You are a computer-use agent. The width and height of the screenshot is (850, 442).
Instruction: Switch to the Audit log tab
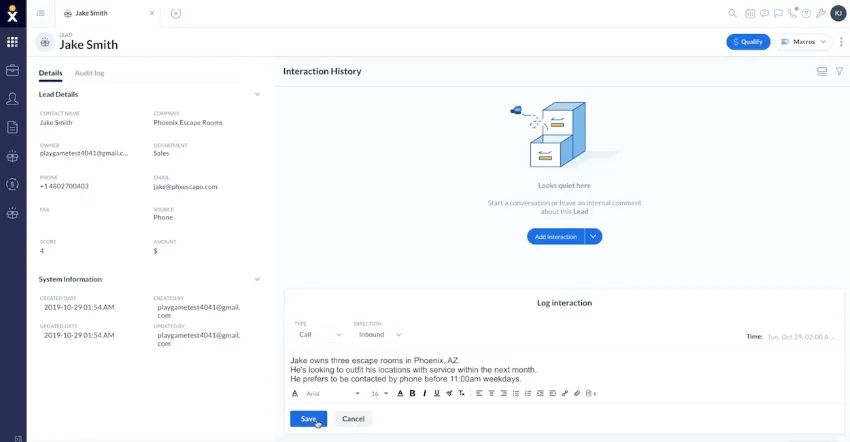pyautogui.click(x=89, y=73)
